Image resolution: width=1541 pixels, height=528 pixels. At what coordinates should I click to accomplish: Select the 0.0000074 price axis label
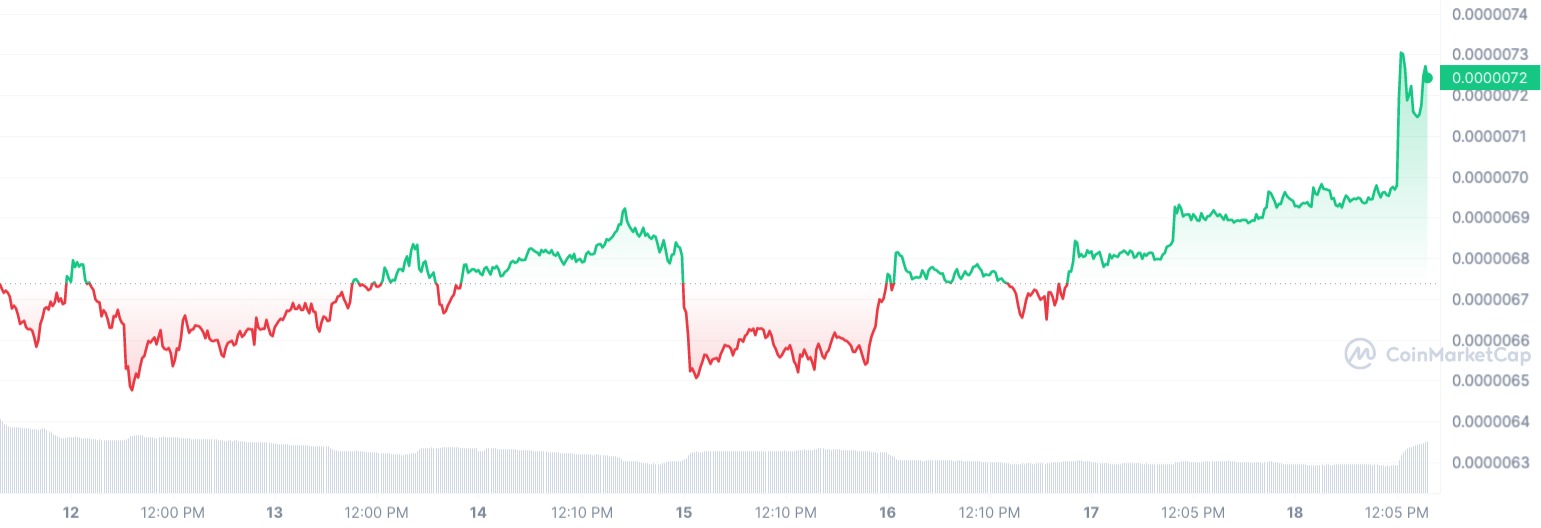point(1490,14)
